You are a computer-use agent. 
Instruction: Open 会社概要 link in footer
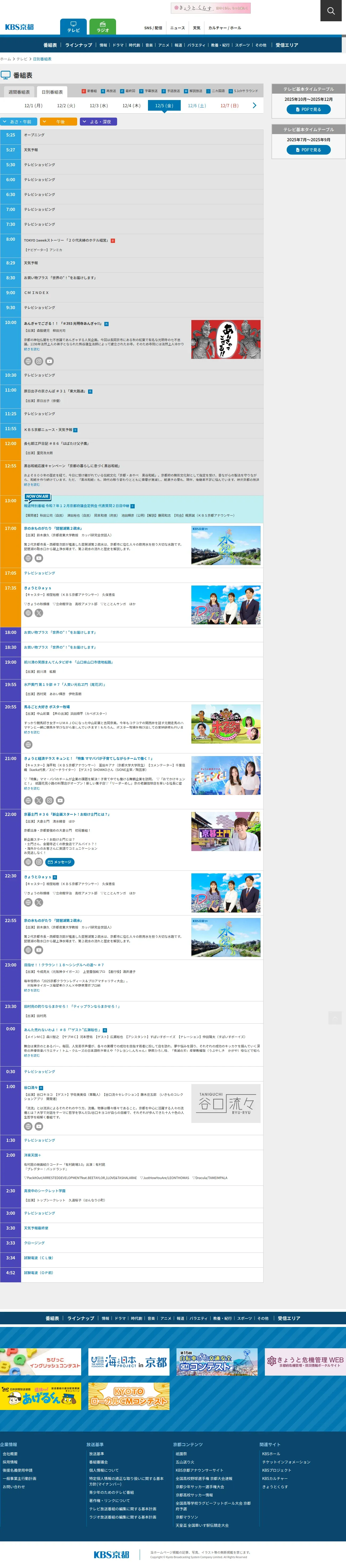point(10,1454)
